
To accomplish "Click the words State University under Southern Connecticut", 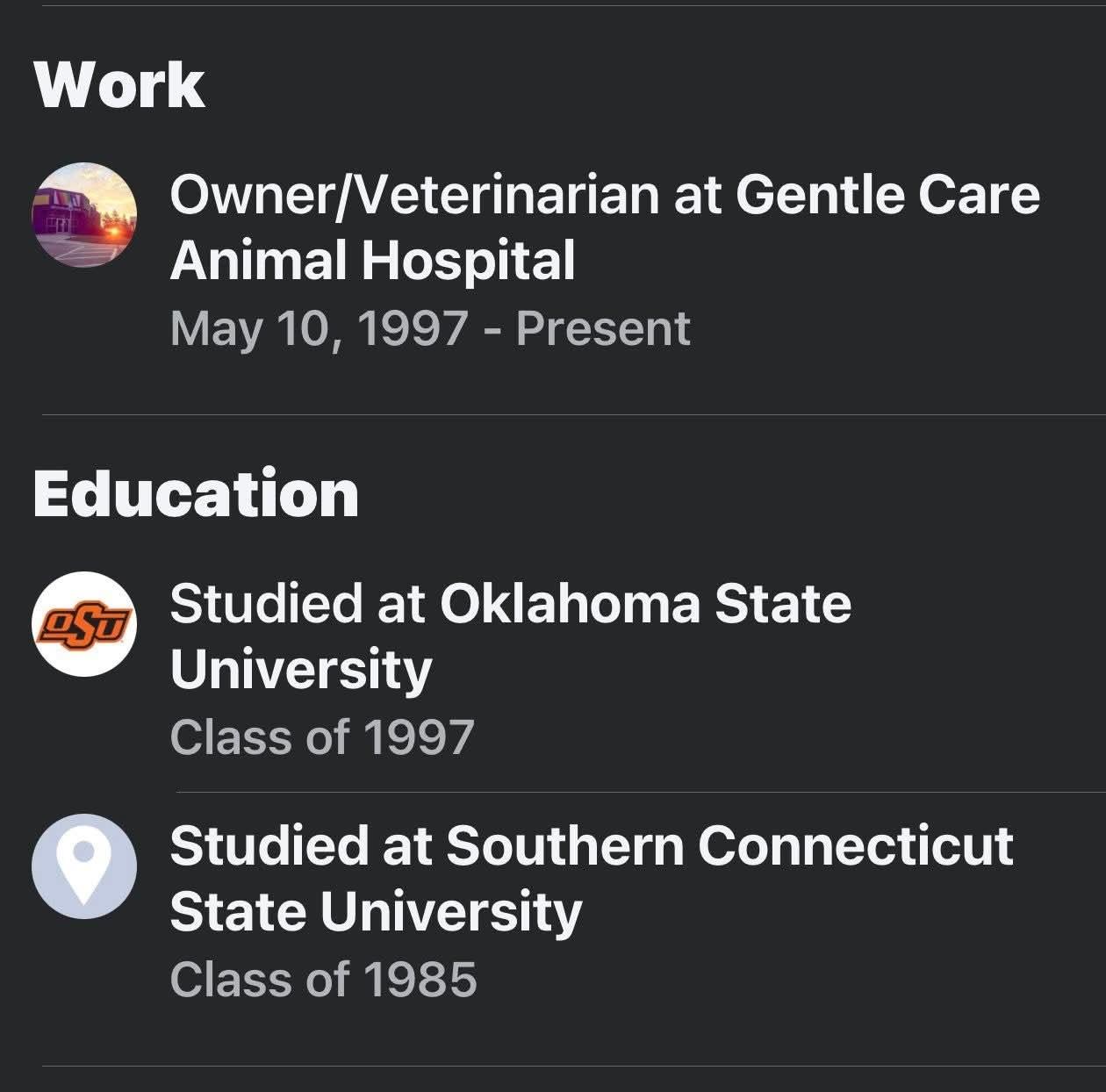I will coord(376,912).
